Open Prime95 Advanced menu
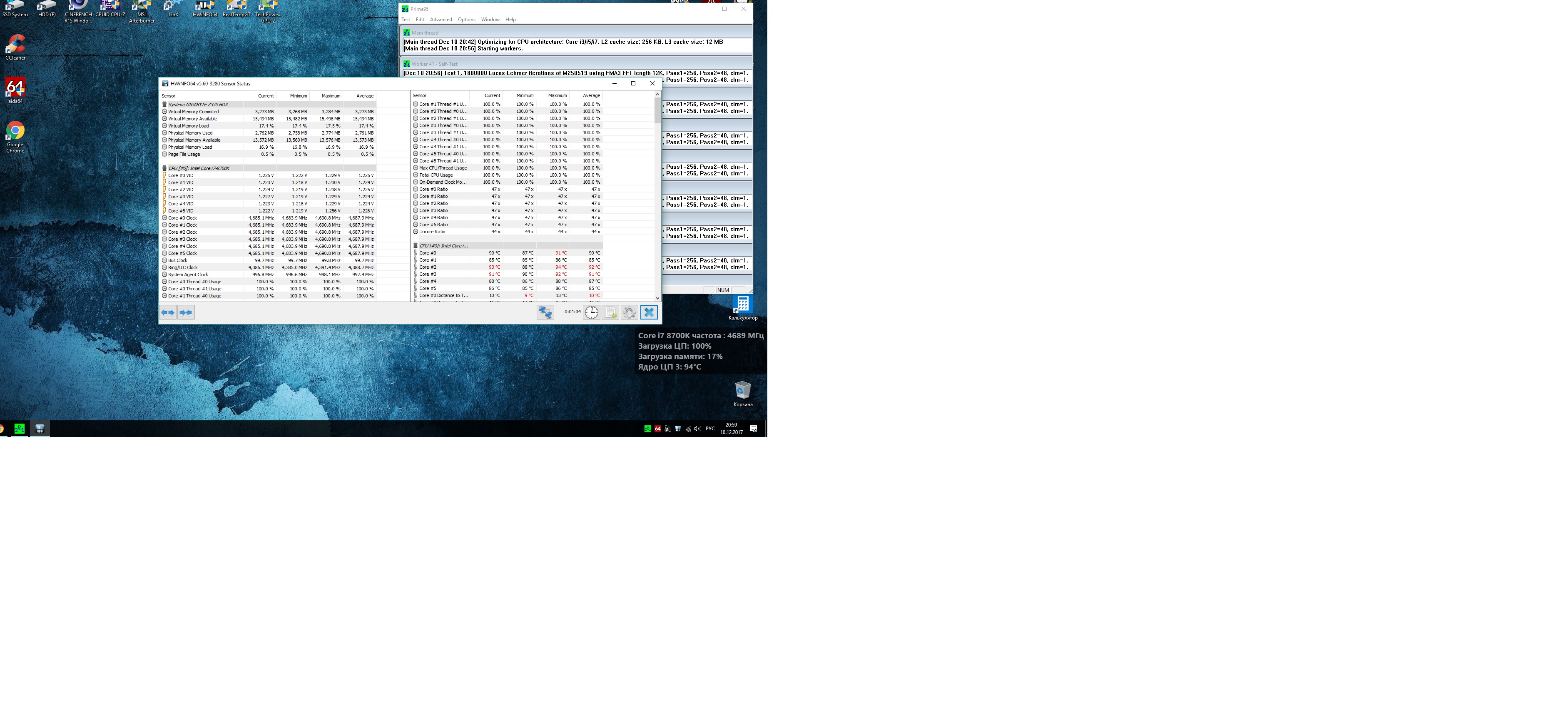The image size is (1568, 704). 441,20
